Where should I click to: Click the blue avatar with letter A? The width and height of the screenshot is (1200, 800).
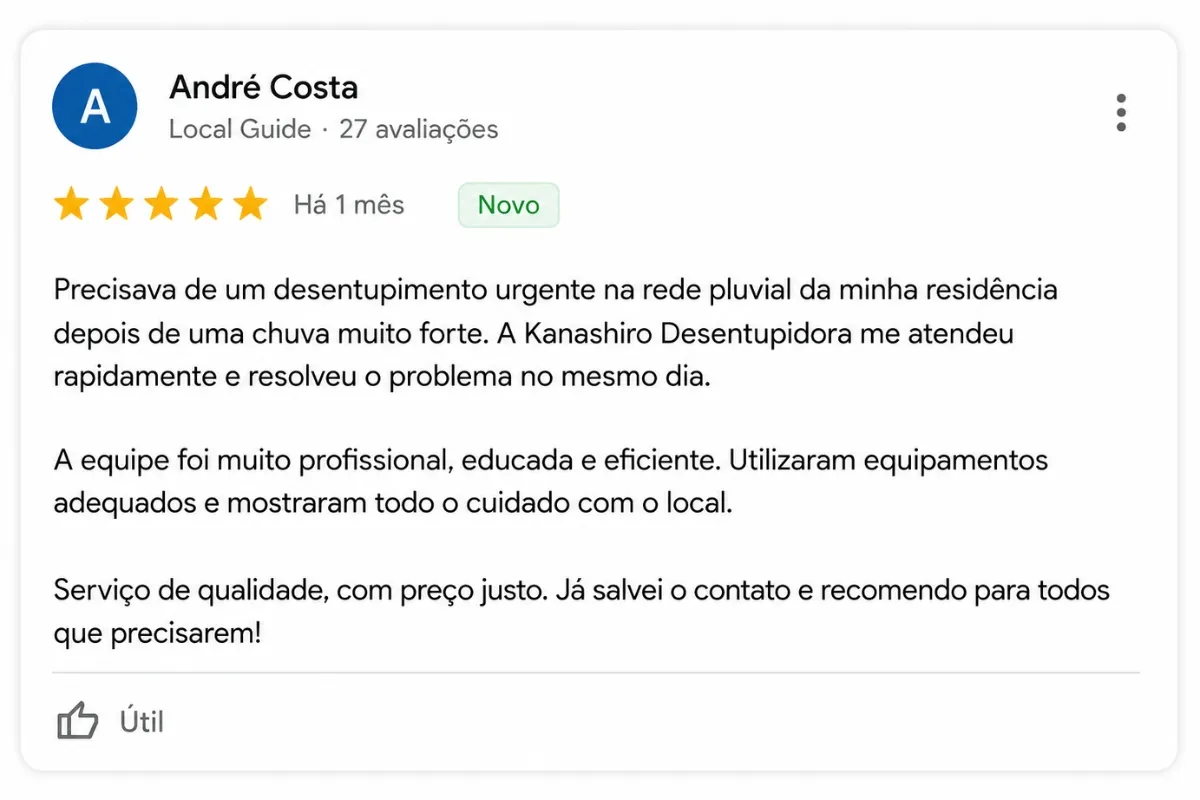tap(95, 106)
